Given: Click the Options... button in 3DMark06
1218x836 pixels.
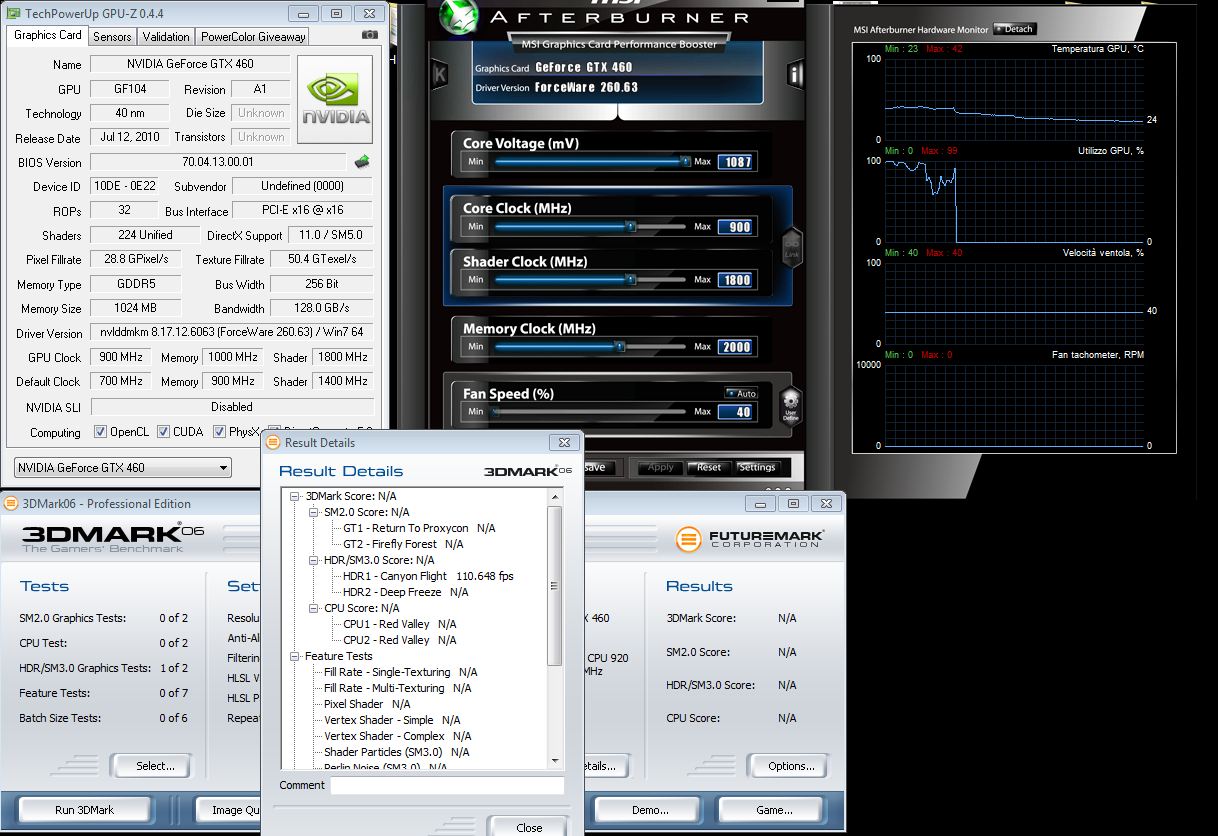Looking at the screenshot, I should pos(791,766).
